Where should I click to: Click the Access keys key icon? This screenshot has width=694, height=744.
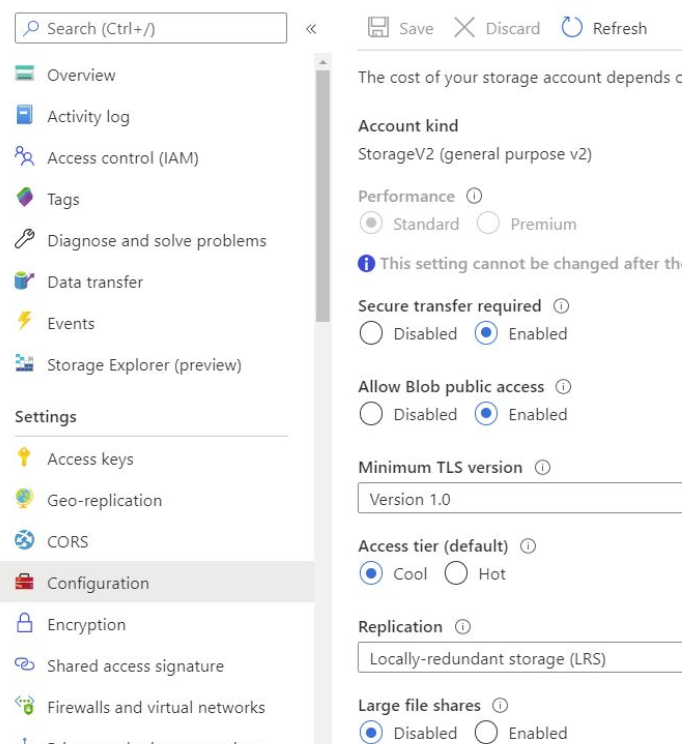[x=24, y=457]
